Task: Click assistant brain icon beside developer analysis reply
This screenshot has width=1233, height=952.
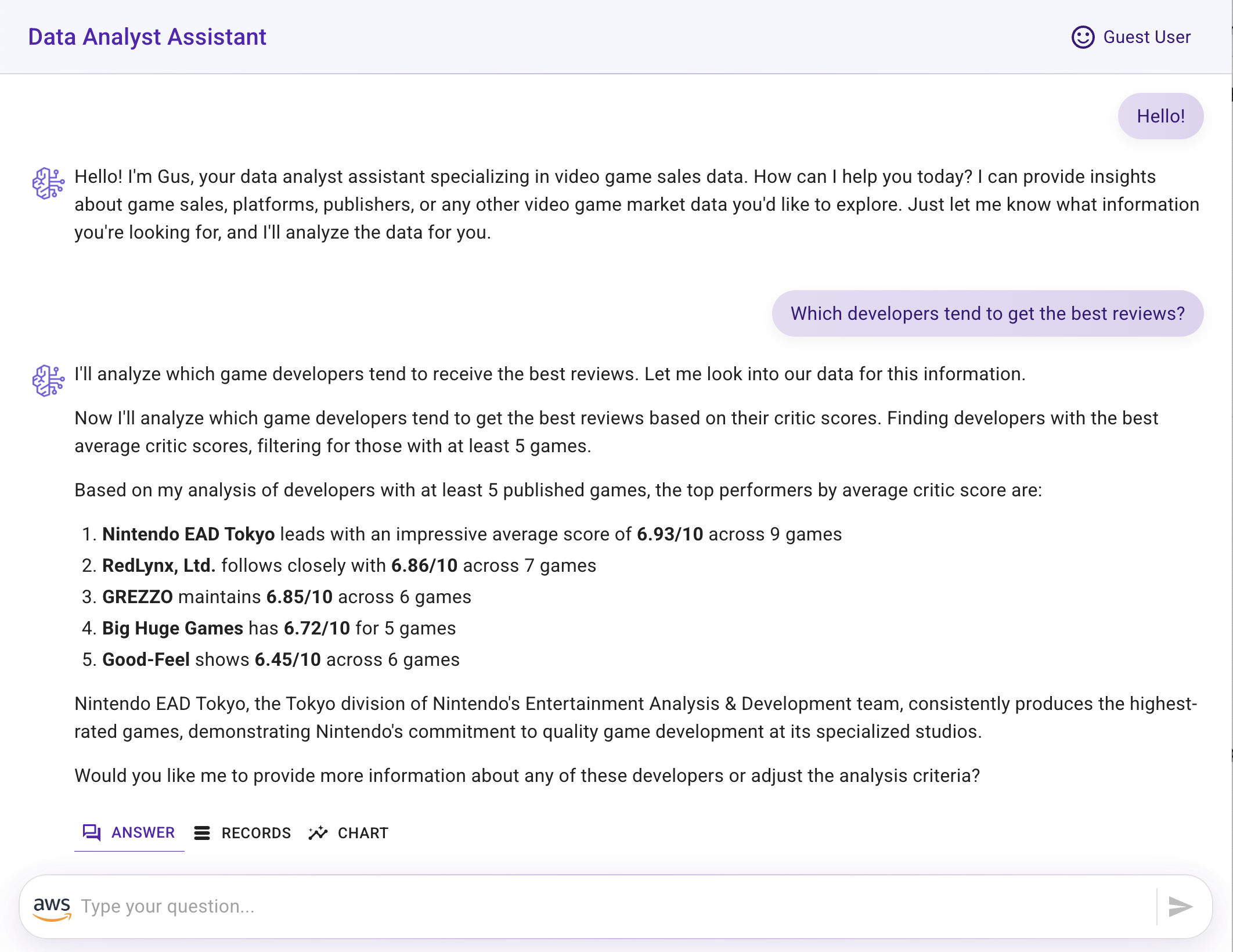Action: (48, 381)
